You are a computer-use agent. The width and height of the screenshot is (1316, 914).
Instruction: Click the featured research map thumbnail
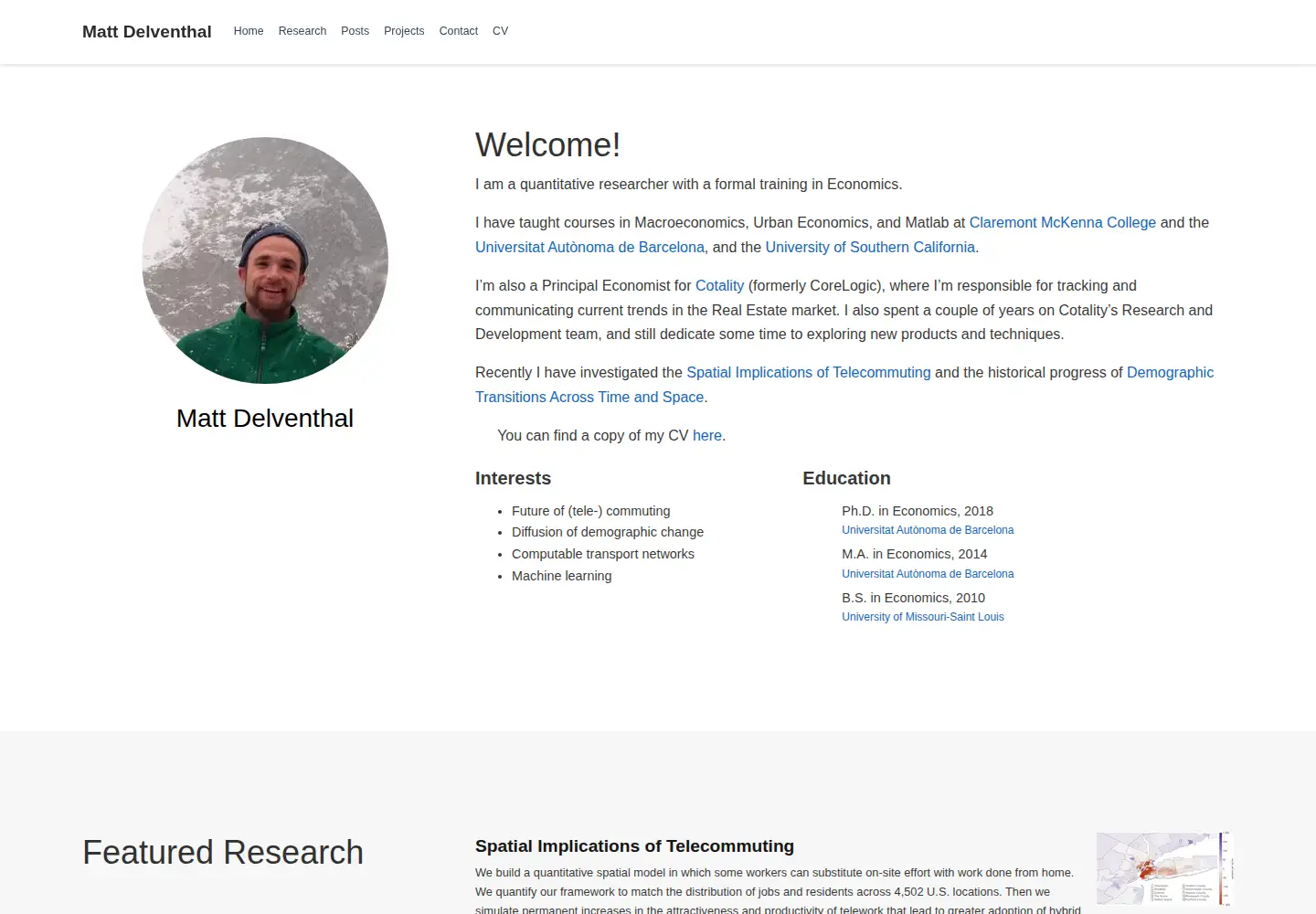point(1165,868)
